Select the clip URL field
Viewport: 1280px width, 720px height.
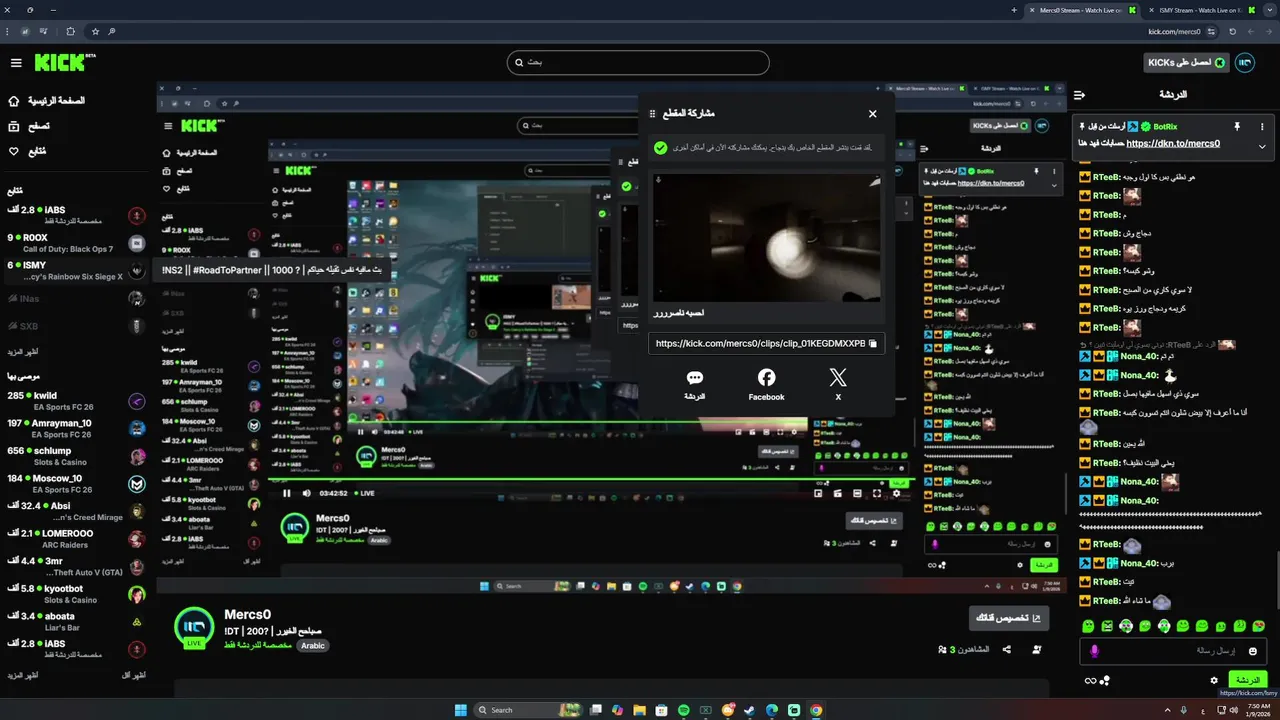tap(766, 343)
